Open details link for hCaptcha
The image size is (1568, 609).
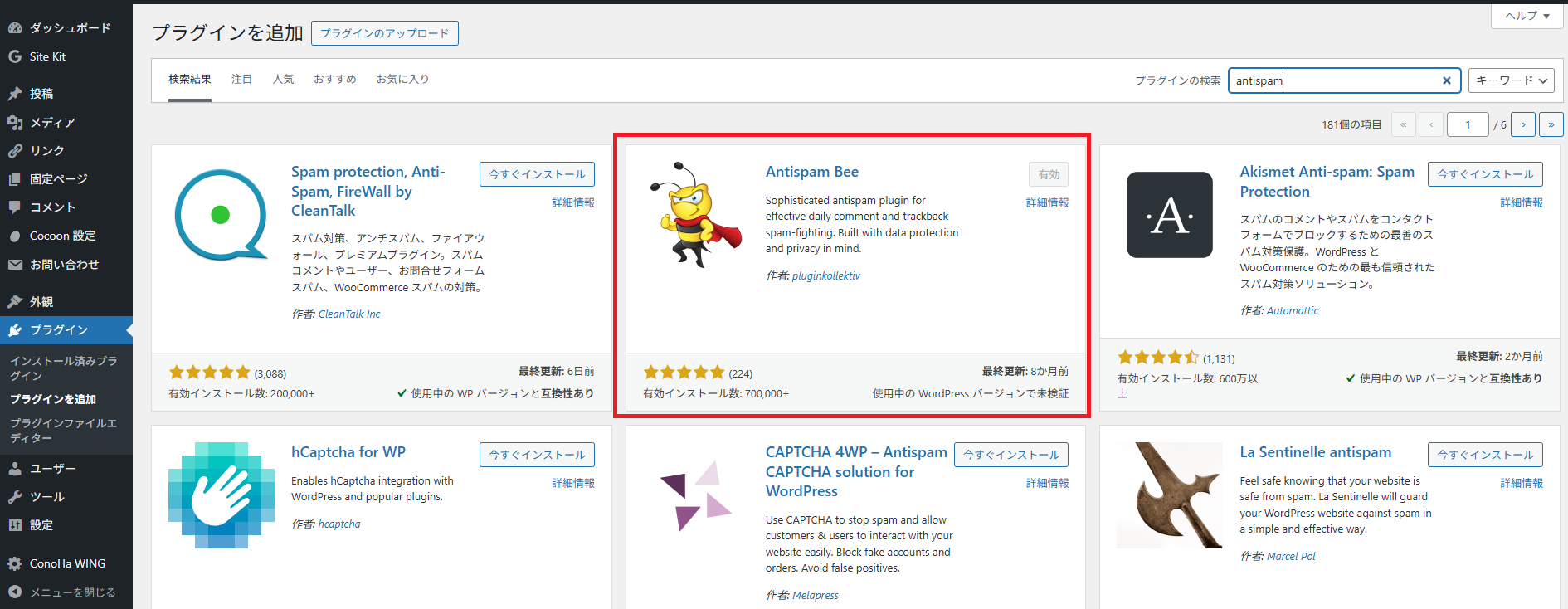[573, 483]
